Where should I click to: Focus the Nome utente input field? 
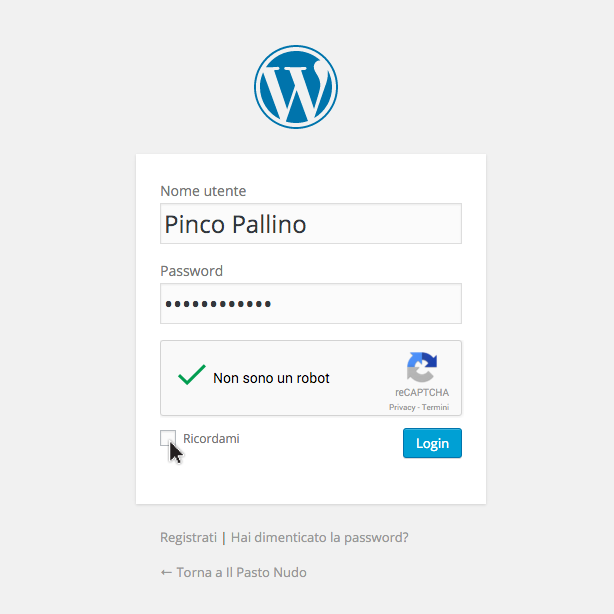tap(311, 224)
